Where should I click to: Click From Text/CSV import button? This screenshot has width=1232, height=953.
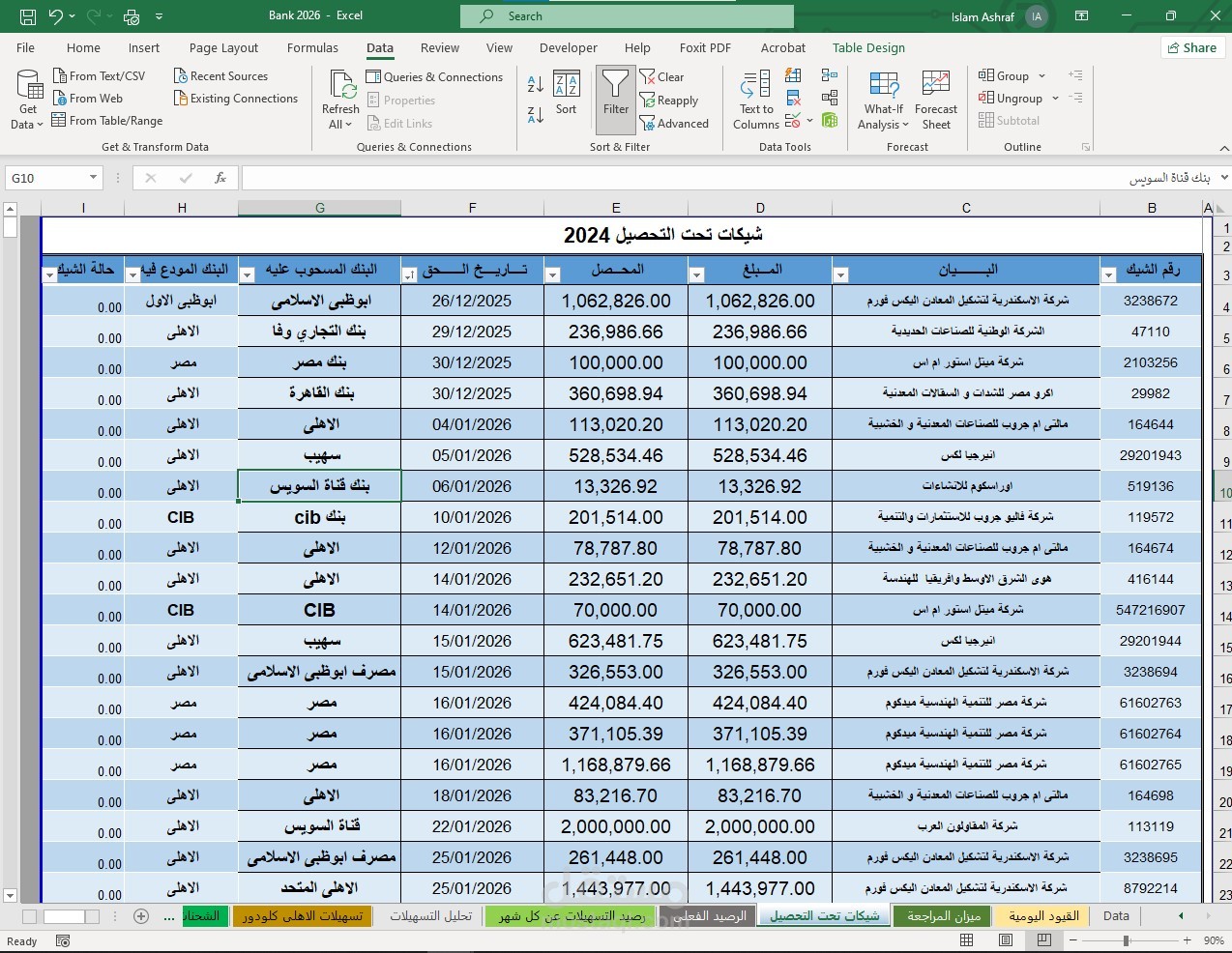point(98,75)
